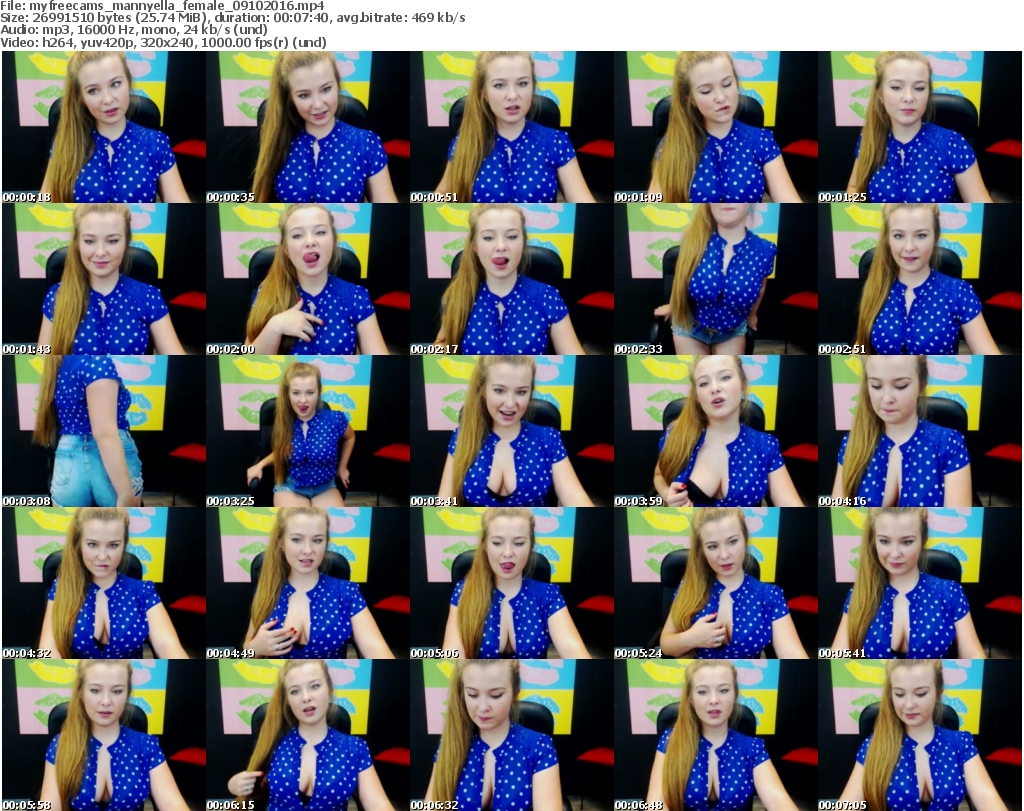Select the 'Audio: mp3, 16000 Hz' line
The height and width of the screenshot is (811, 1024).
(x=134, y=30)
